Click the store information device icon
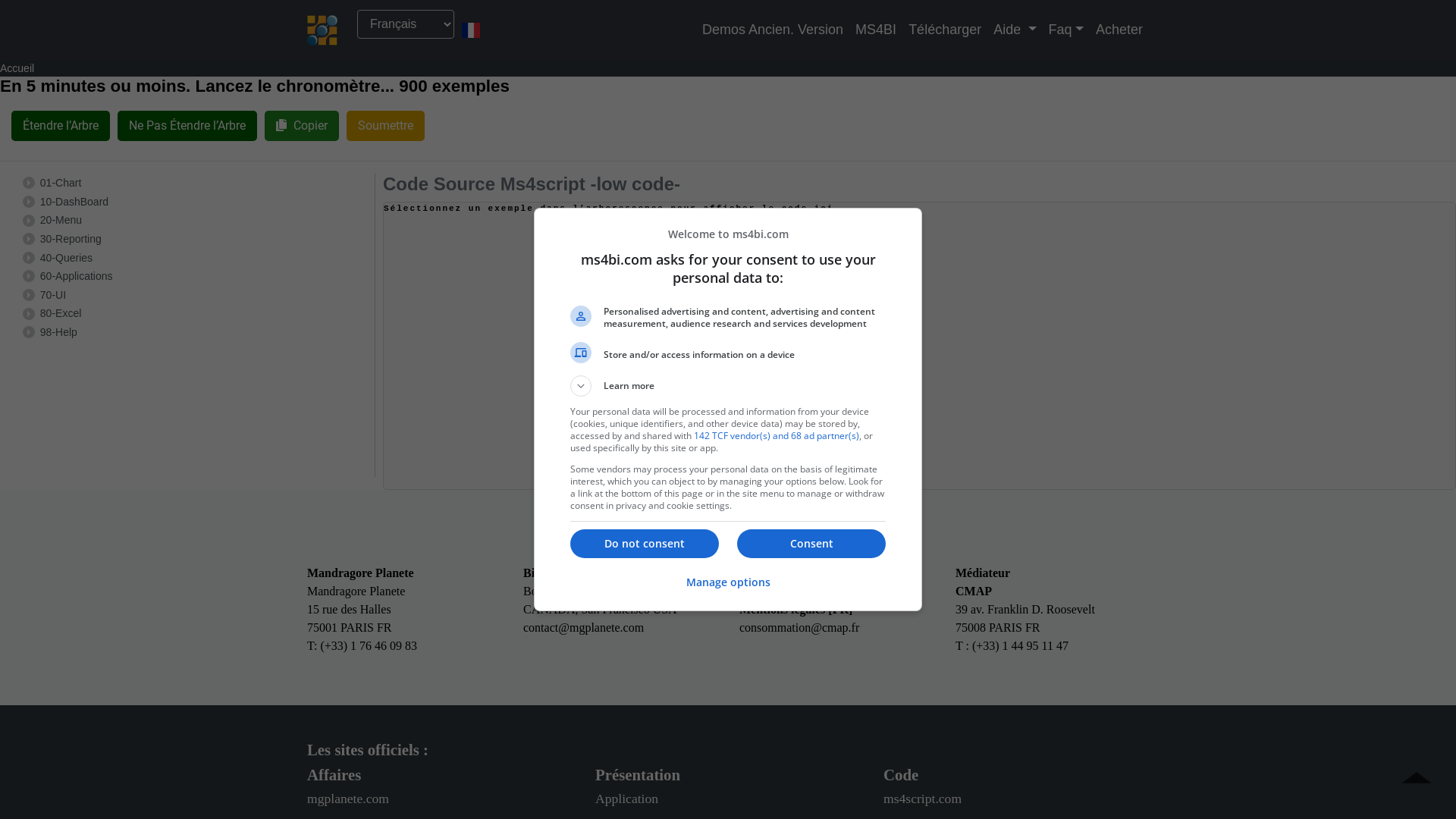The width and height of the screenshot is (1456, 819). point(581,353)
